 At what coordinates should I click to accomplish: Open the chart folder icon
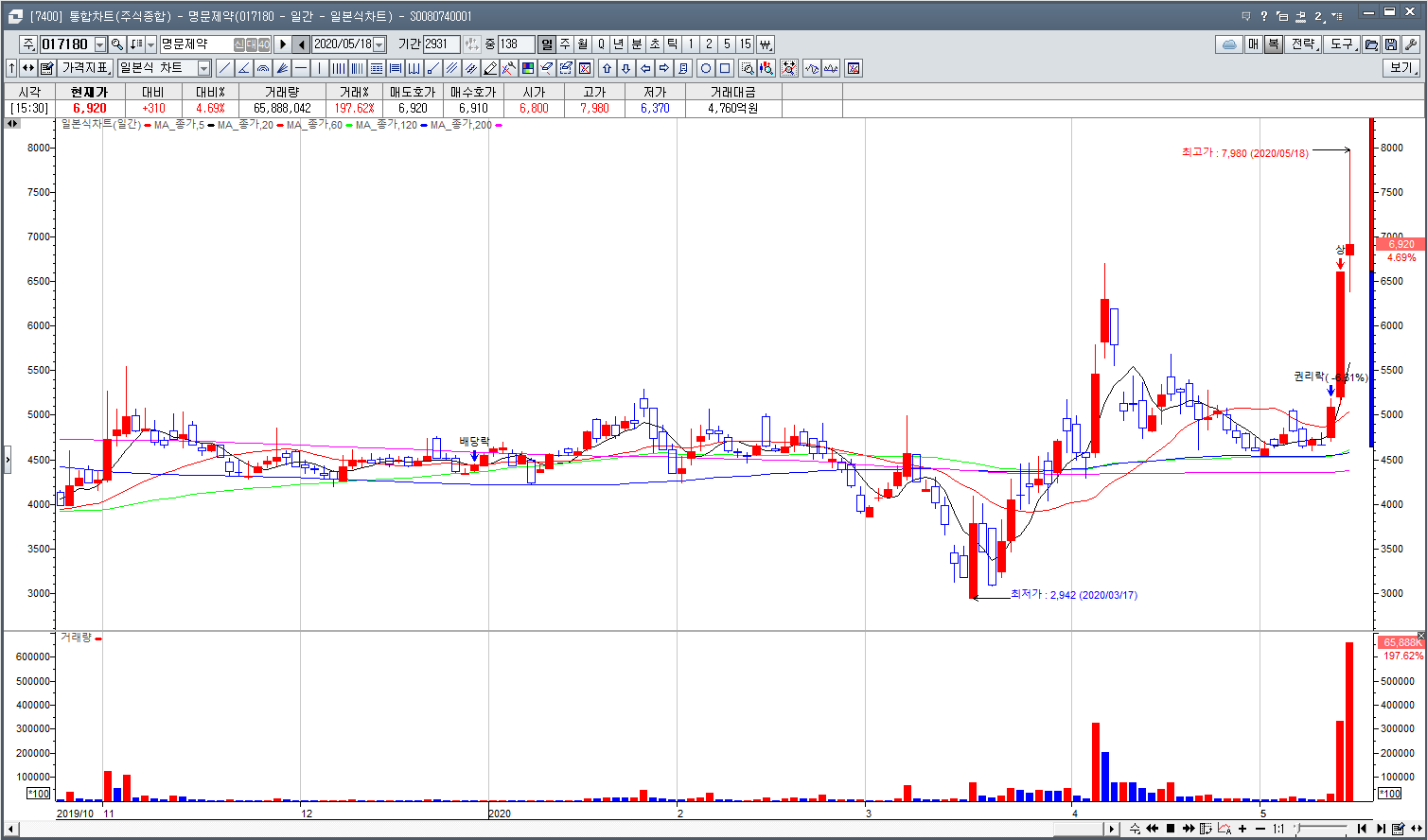click(x=1370, y=44)
